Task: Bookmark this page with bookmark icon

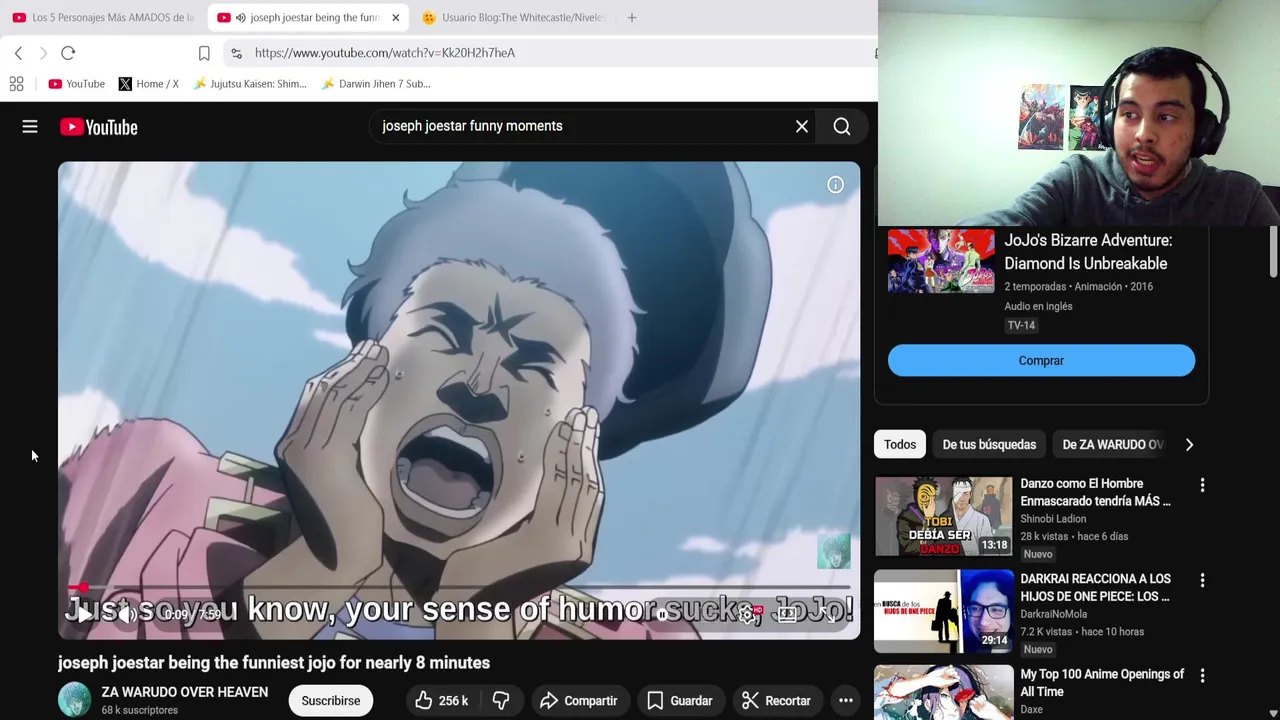Action: [204, 53]
